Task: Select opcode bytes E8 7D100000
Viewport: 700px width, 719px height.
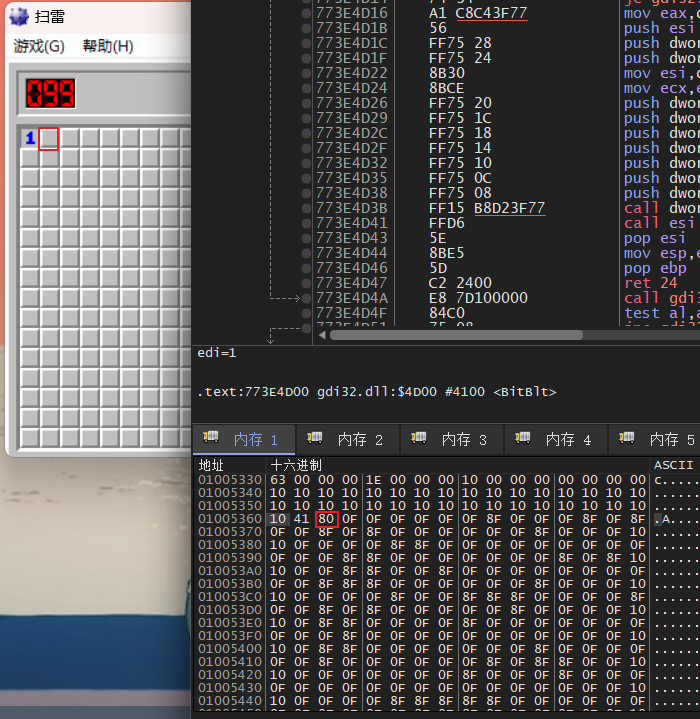Action: (x=478, y=298)
